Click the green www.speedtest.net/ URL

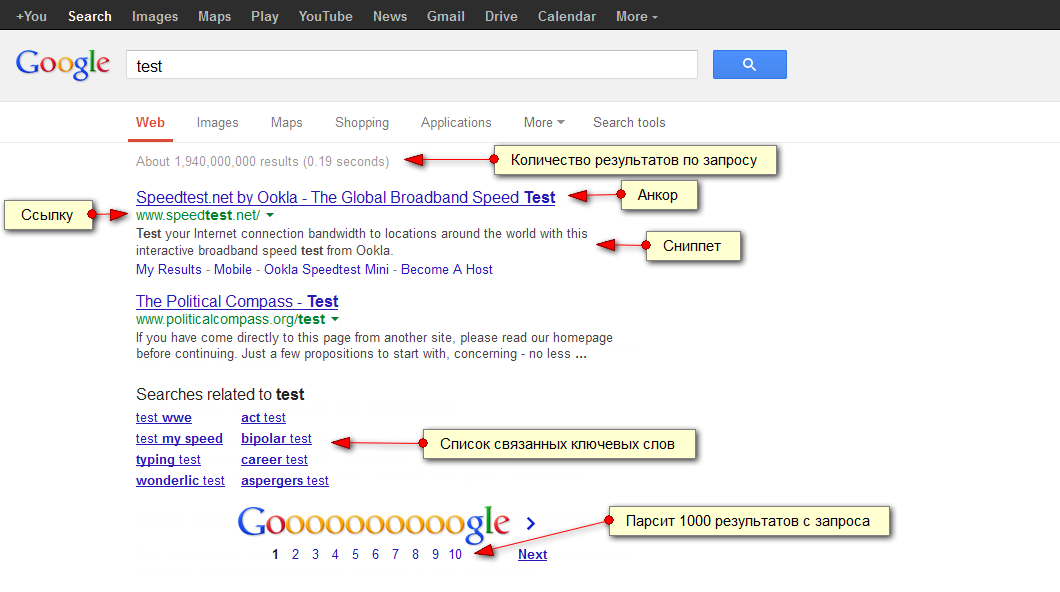coord(197,216)
